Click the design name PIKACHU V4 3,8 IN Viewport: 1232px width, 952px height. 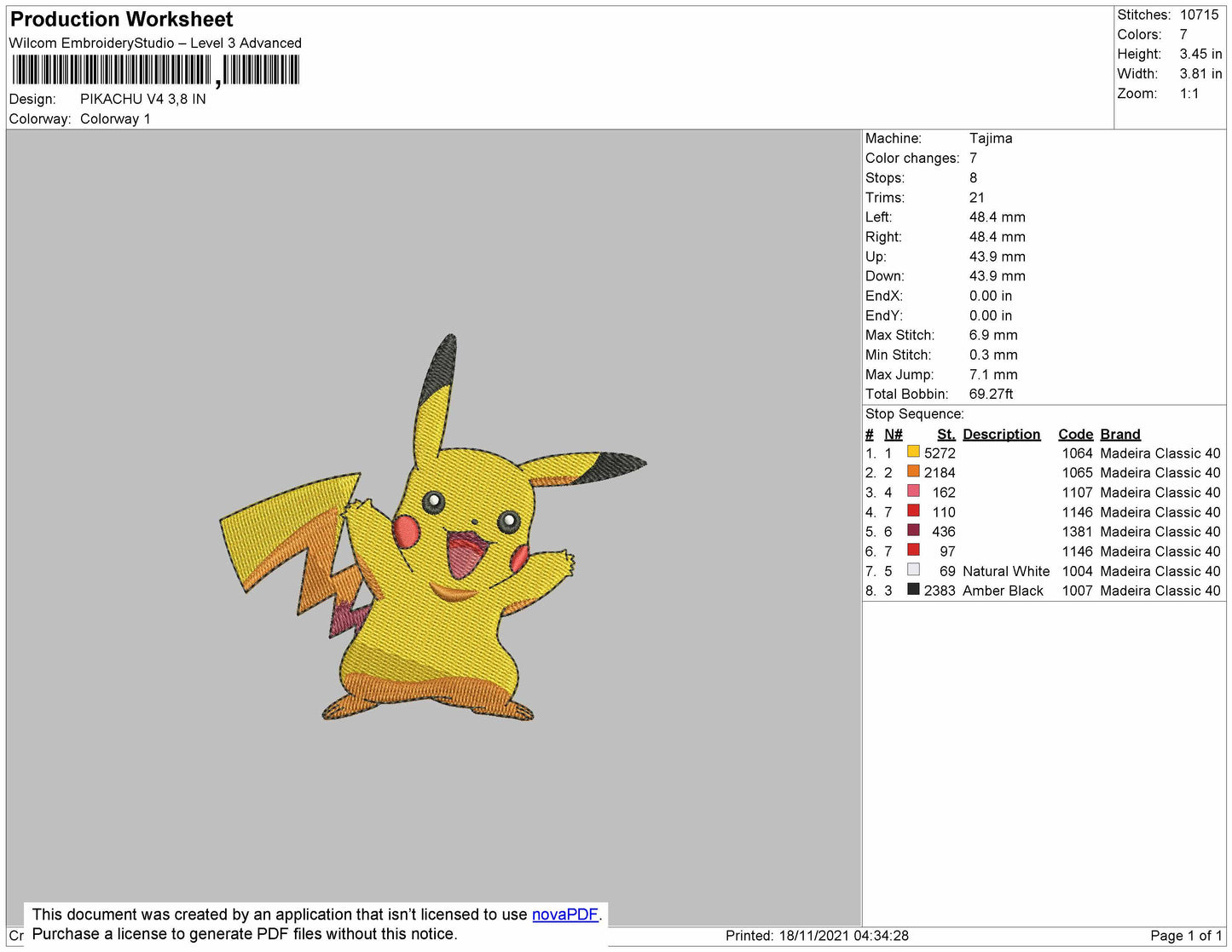(142, 99)
